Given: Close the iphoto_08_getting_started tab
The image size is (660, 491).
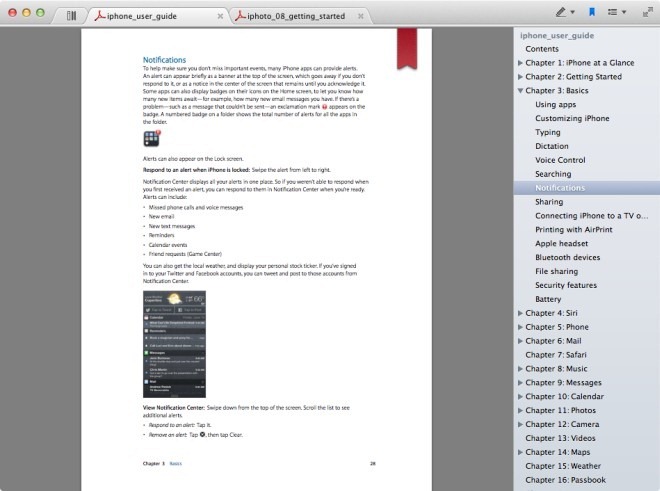Looking at the screenshot, I should point(361,16).
